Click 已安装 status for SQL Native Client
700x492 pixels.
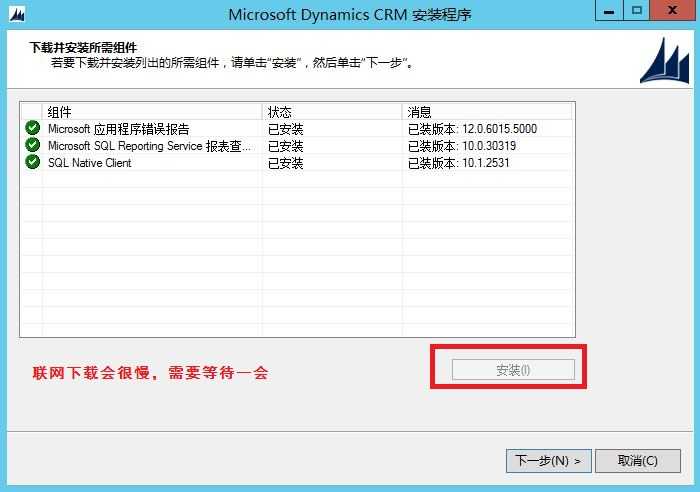286,163
